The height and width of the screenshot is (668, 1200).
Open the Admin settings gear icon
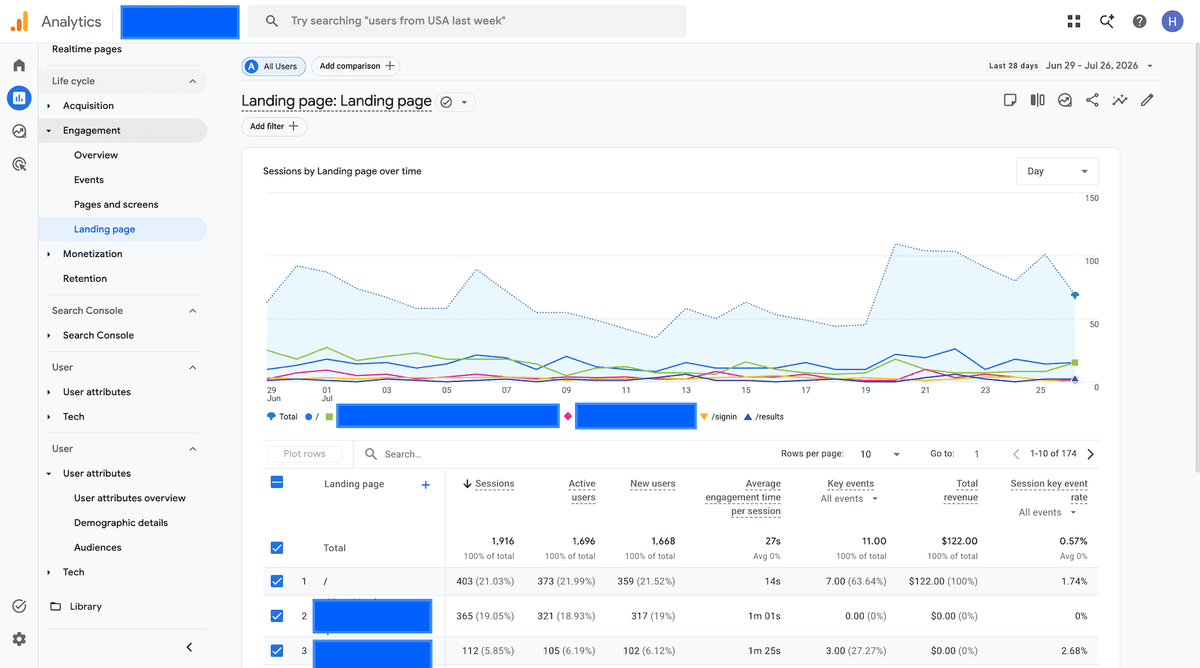(19, 639)
